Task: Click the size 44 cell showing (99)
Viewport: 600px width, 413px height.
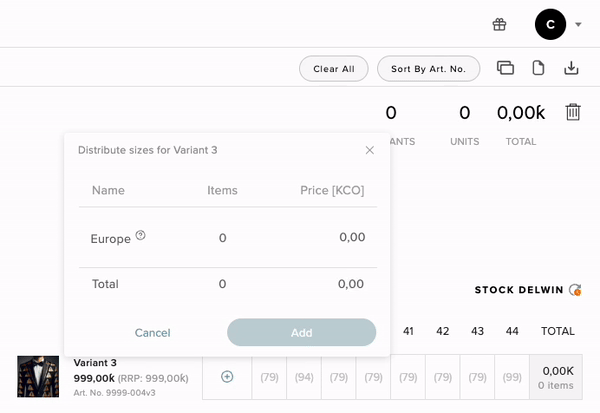Action: tap(512, 377)
